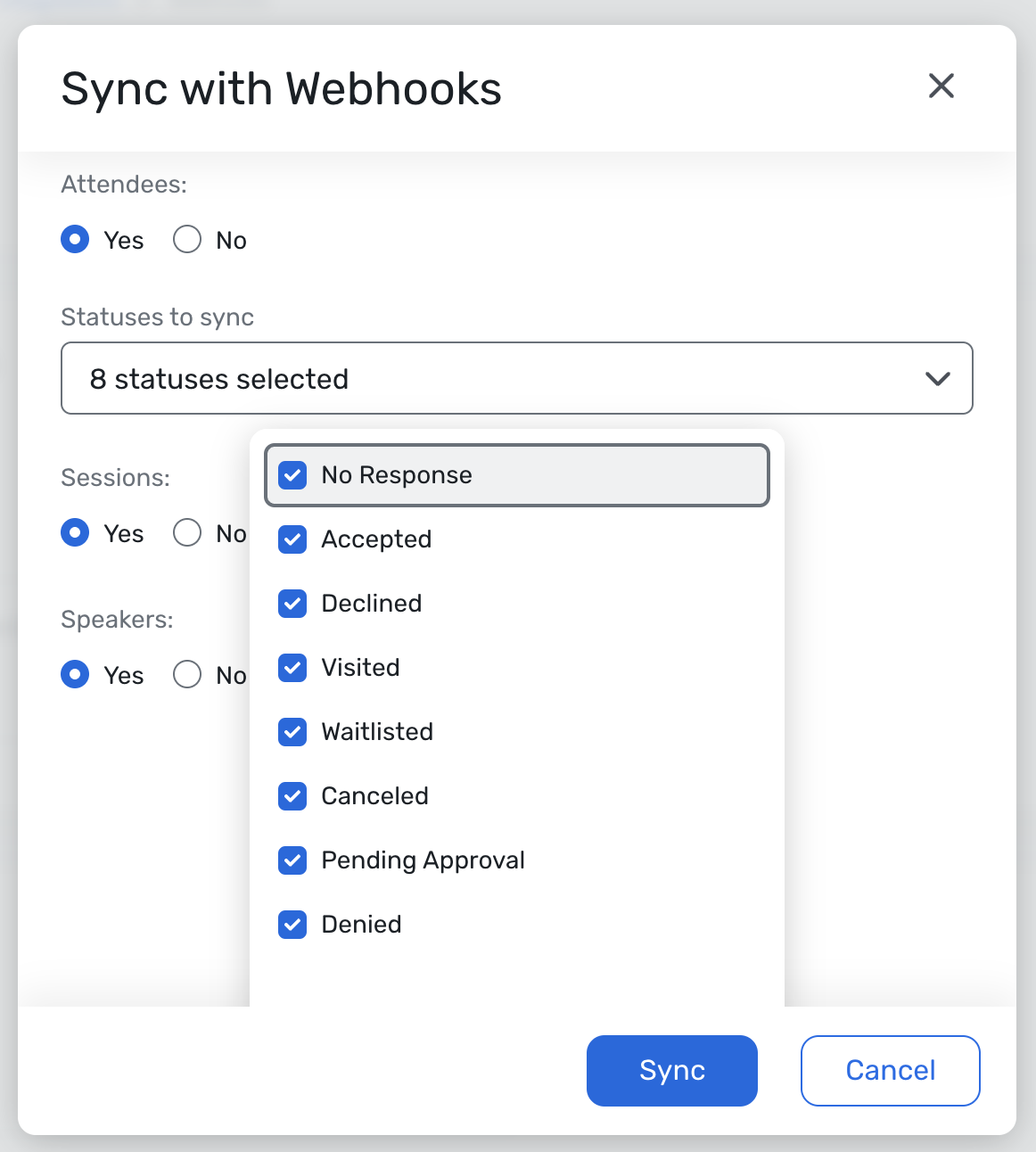Collapse the Statuses to sync dropdown arrow
Image resolution: width=1036 pixels, height=1152 pixels.
point(938,379)
